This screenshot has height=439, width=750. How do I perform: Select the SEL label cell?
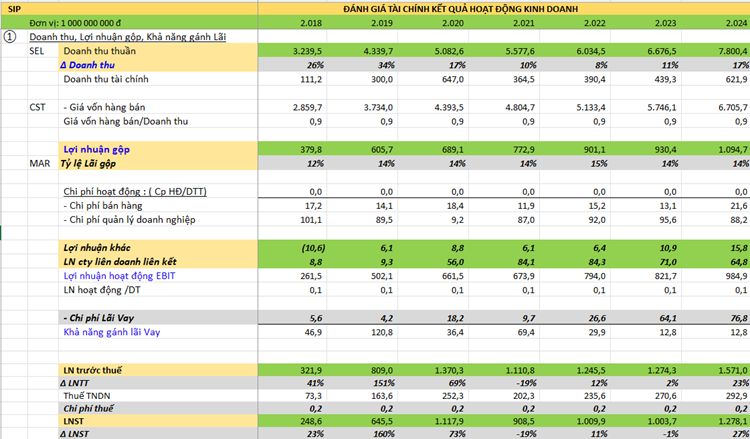[x=37, y=51]
